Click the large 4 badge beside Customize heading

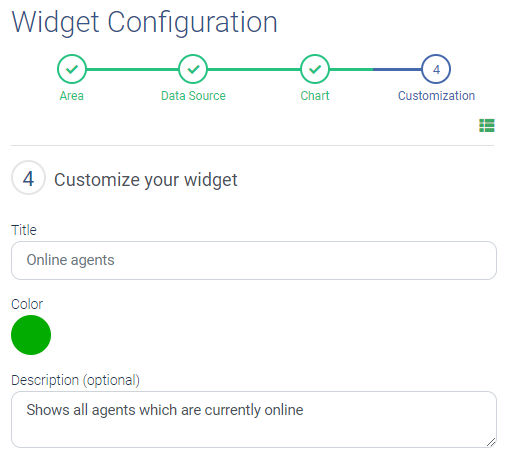coord(28,178)
